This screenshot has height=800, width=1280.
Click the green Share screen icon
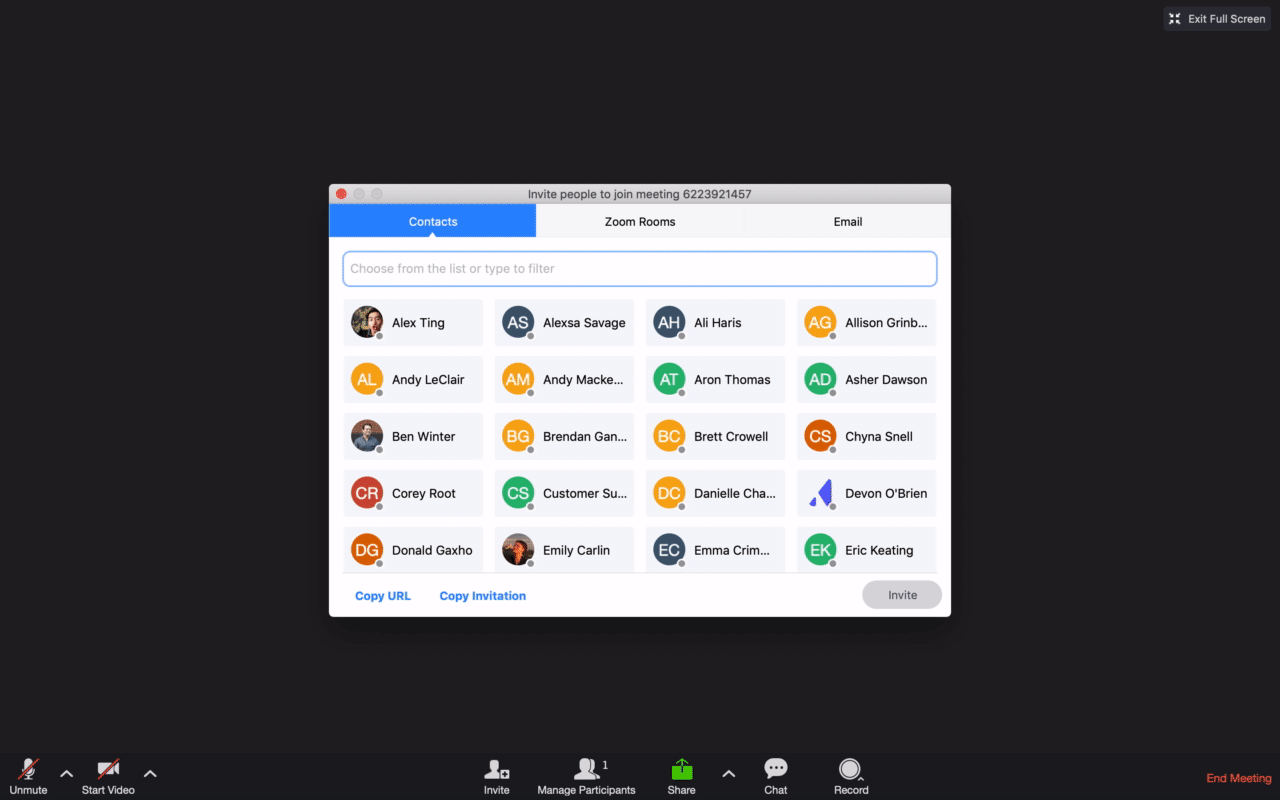[x=681, y=769]
